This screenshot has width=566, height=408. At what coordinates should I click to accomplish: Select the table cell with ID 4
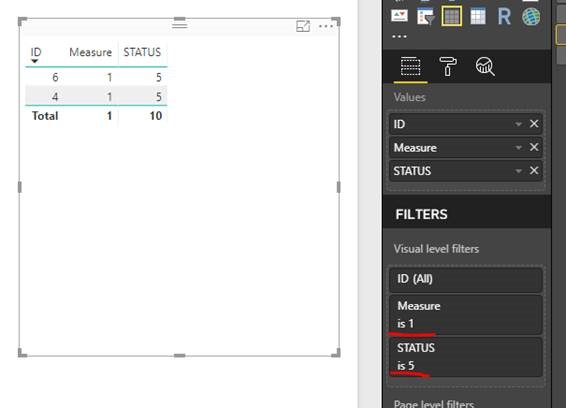pyautogui.click(x=55, y=96)
